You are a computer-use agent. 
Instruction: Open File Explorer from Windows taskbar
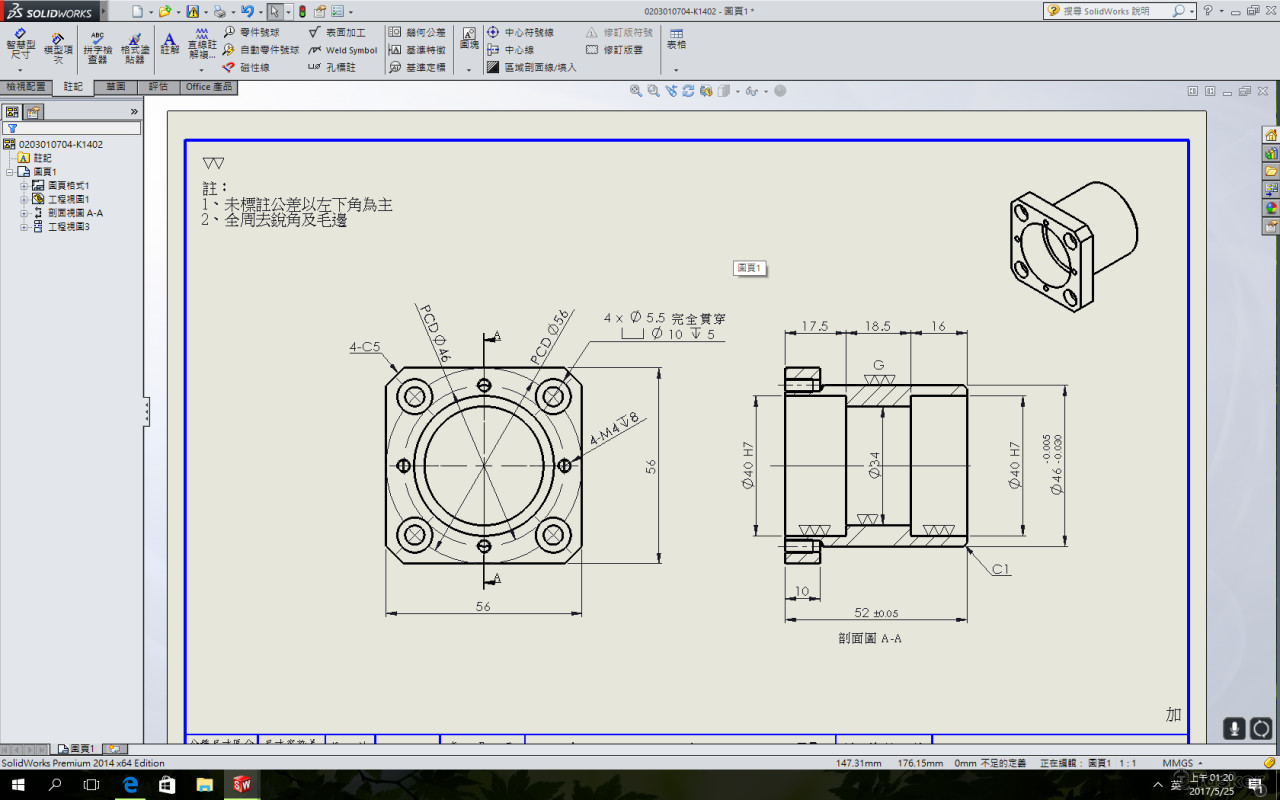pyautogui.click(x=205, y=785)
